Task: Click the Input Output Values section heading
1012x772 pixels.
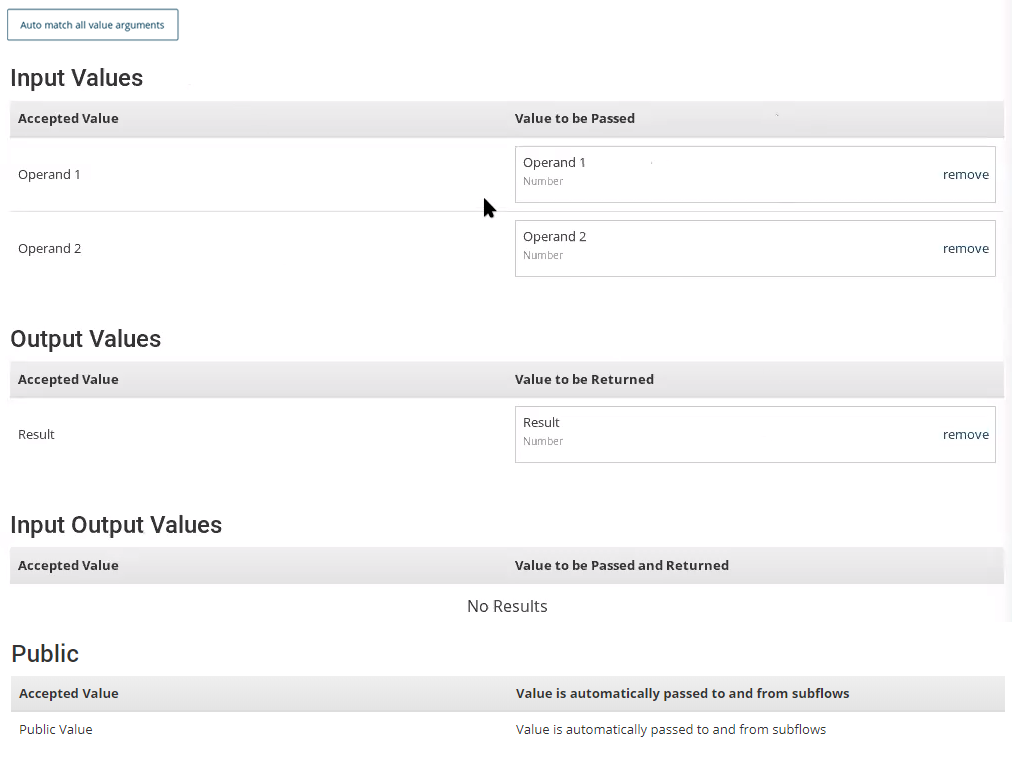Action: point(114,524)
